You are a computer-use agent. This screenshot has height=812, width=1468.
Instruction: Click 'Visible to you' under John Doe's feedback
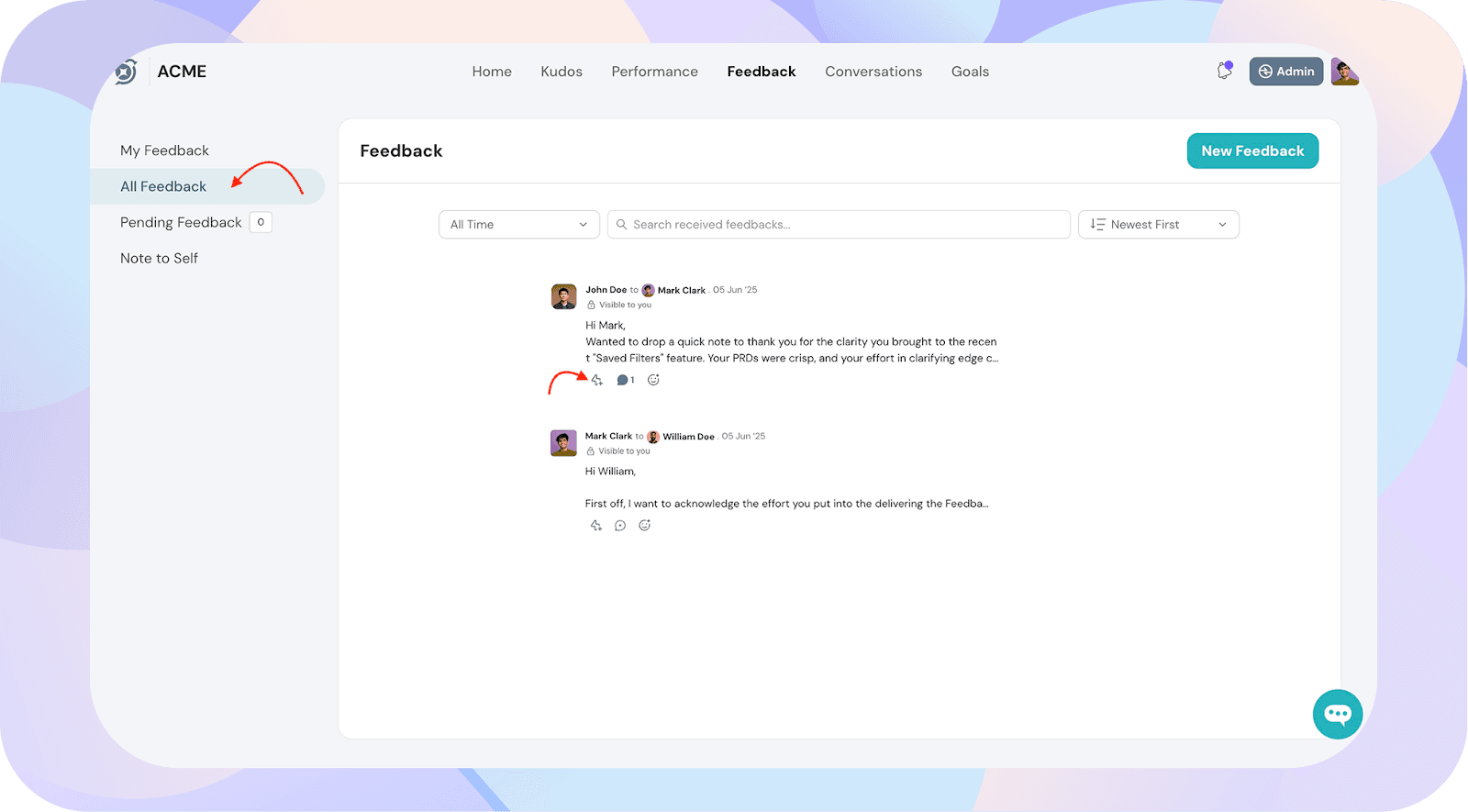point(626,305)
